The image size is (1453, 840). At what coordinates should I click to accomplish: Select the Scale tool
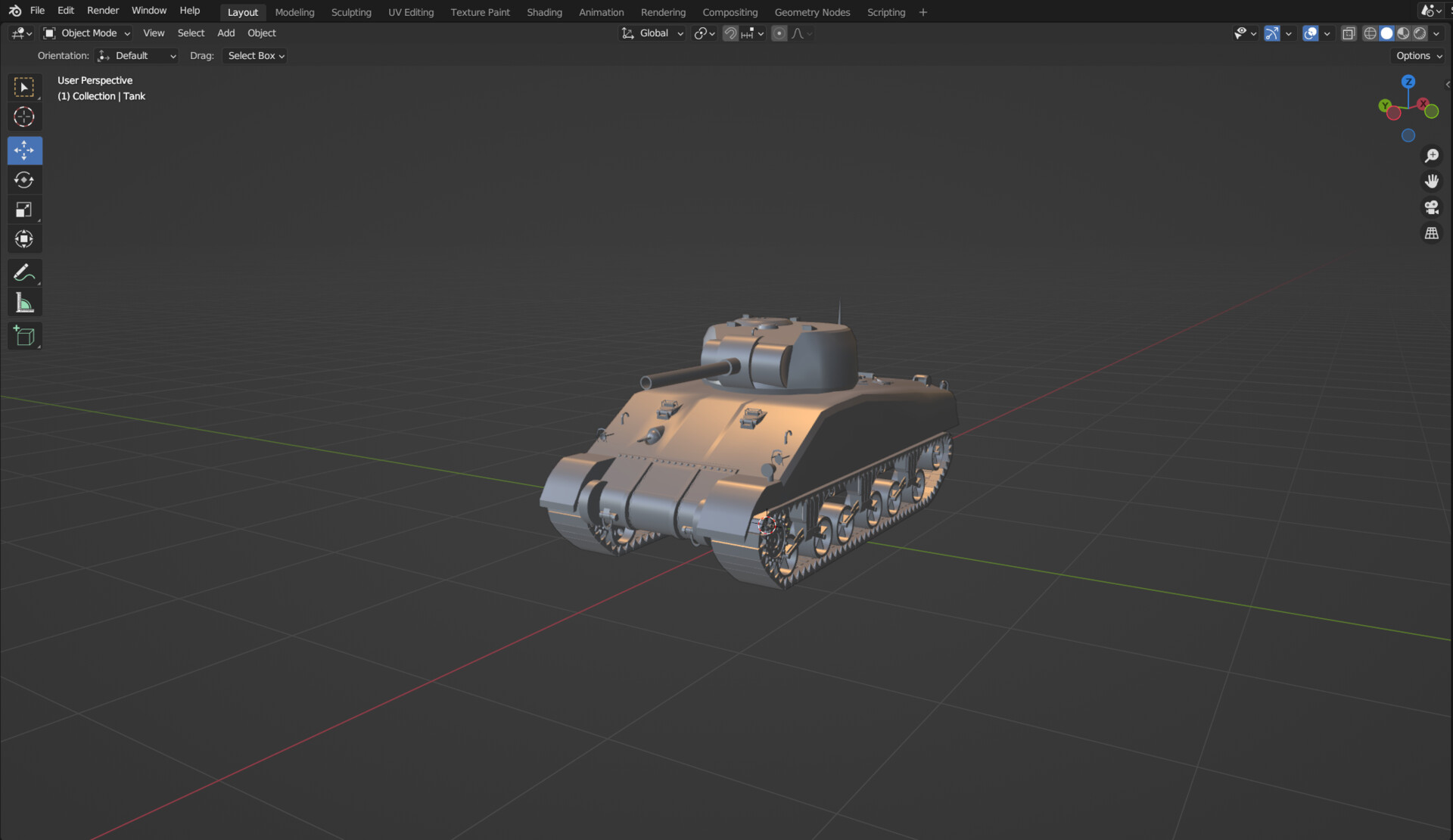24,210
